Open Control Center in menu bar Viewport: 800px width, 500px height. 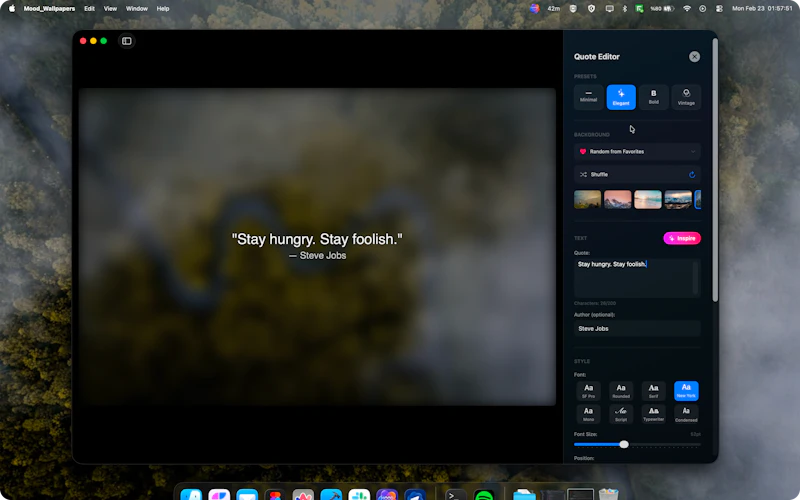point(719,9)
